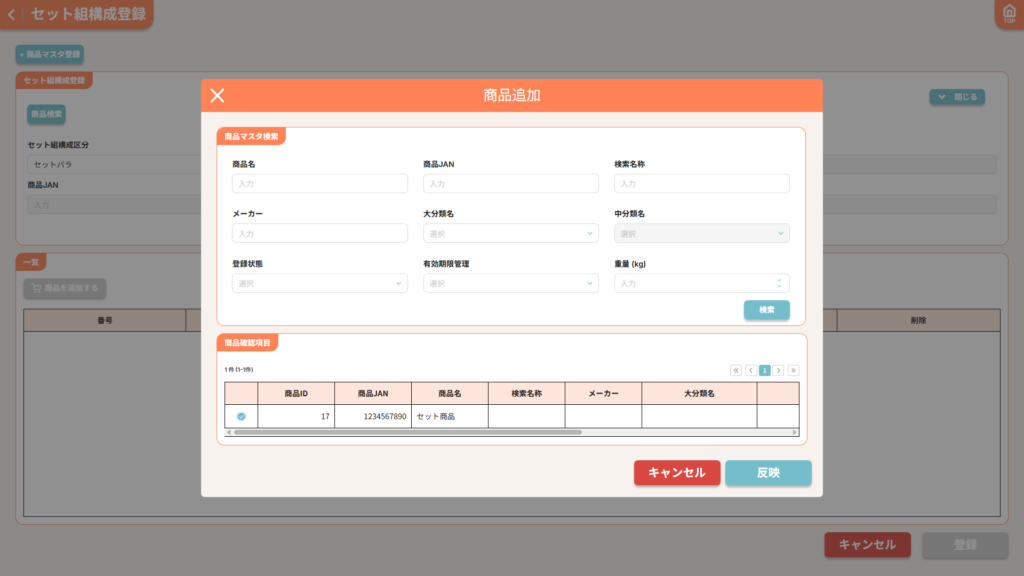Go to first page of results

(x=736, y=370)
